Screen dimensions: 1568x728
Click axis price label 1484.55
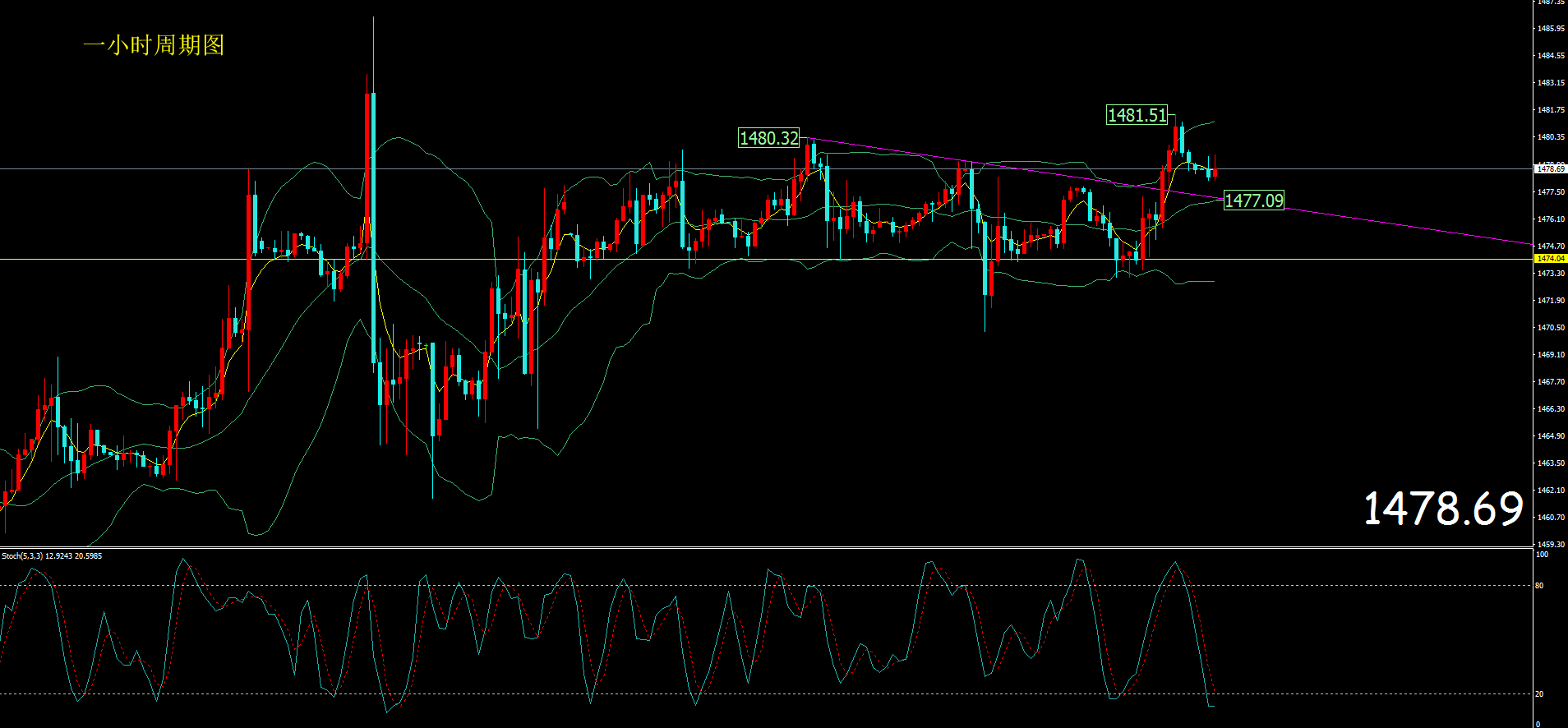pyautogui.click(x=1551, y=56)
